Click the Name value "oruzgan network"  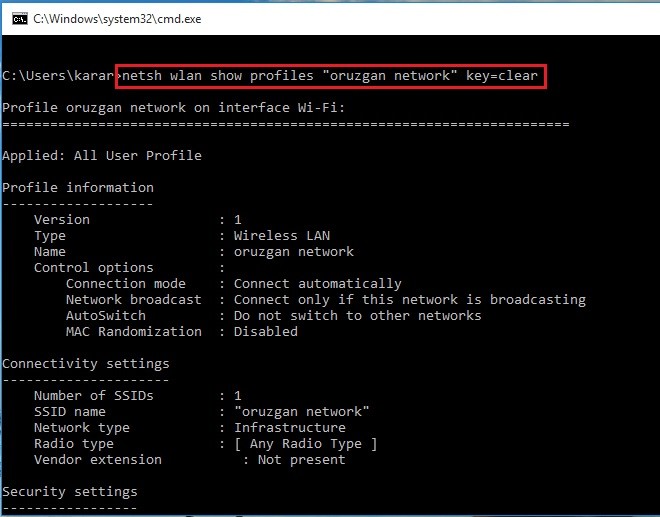tap(293, 251)
